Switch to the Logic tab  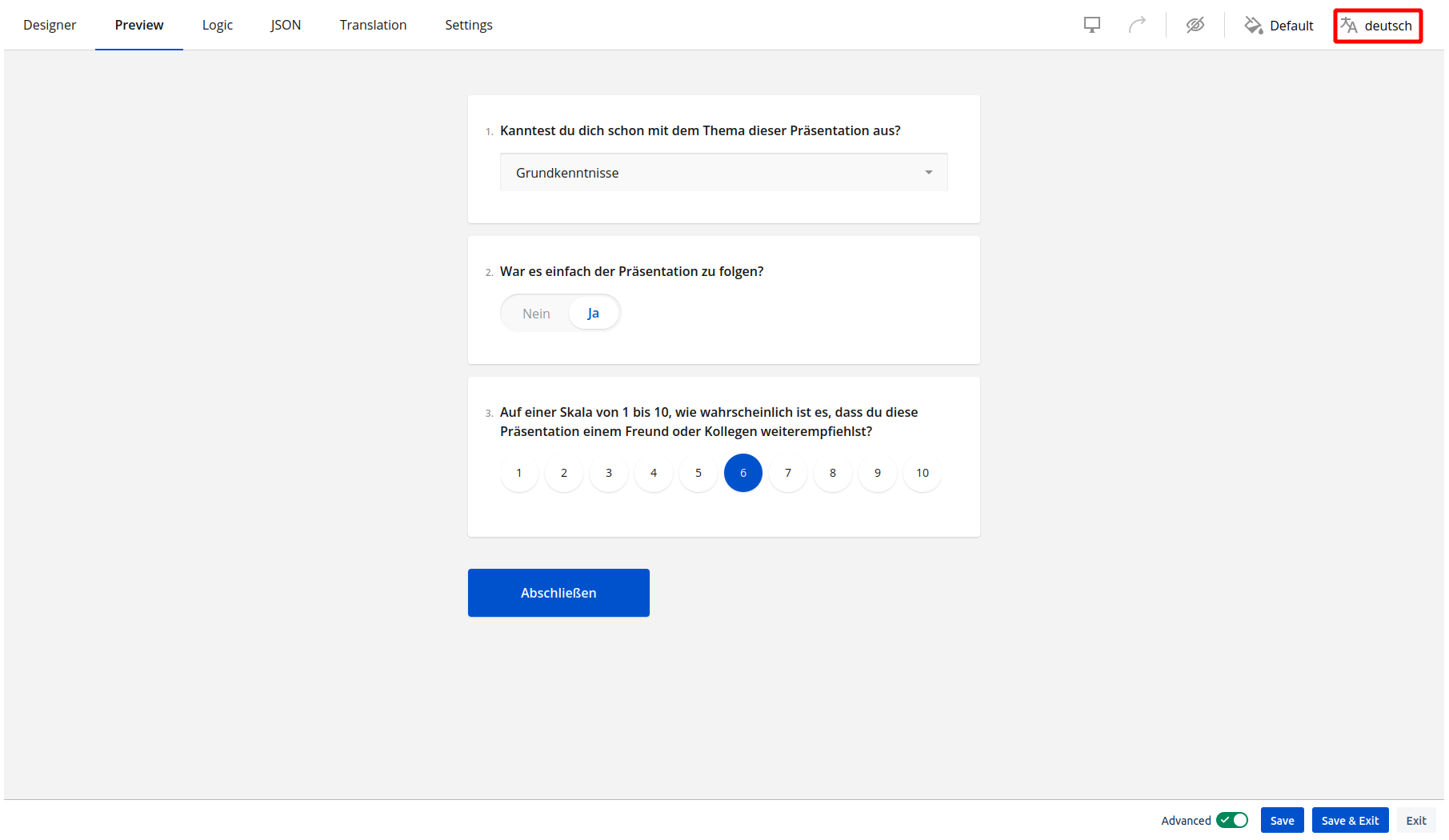pos(217,25)
